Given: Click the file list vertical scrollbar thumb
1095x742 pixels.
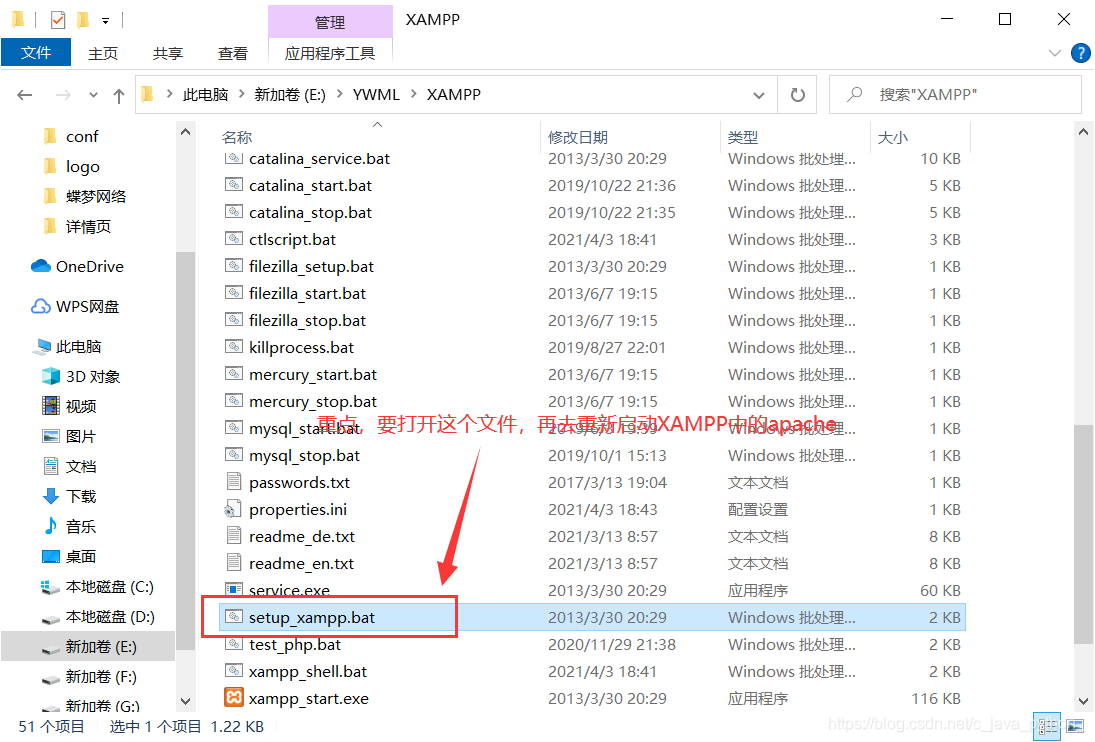Looking at the screenshot, I should point(1082,534).
